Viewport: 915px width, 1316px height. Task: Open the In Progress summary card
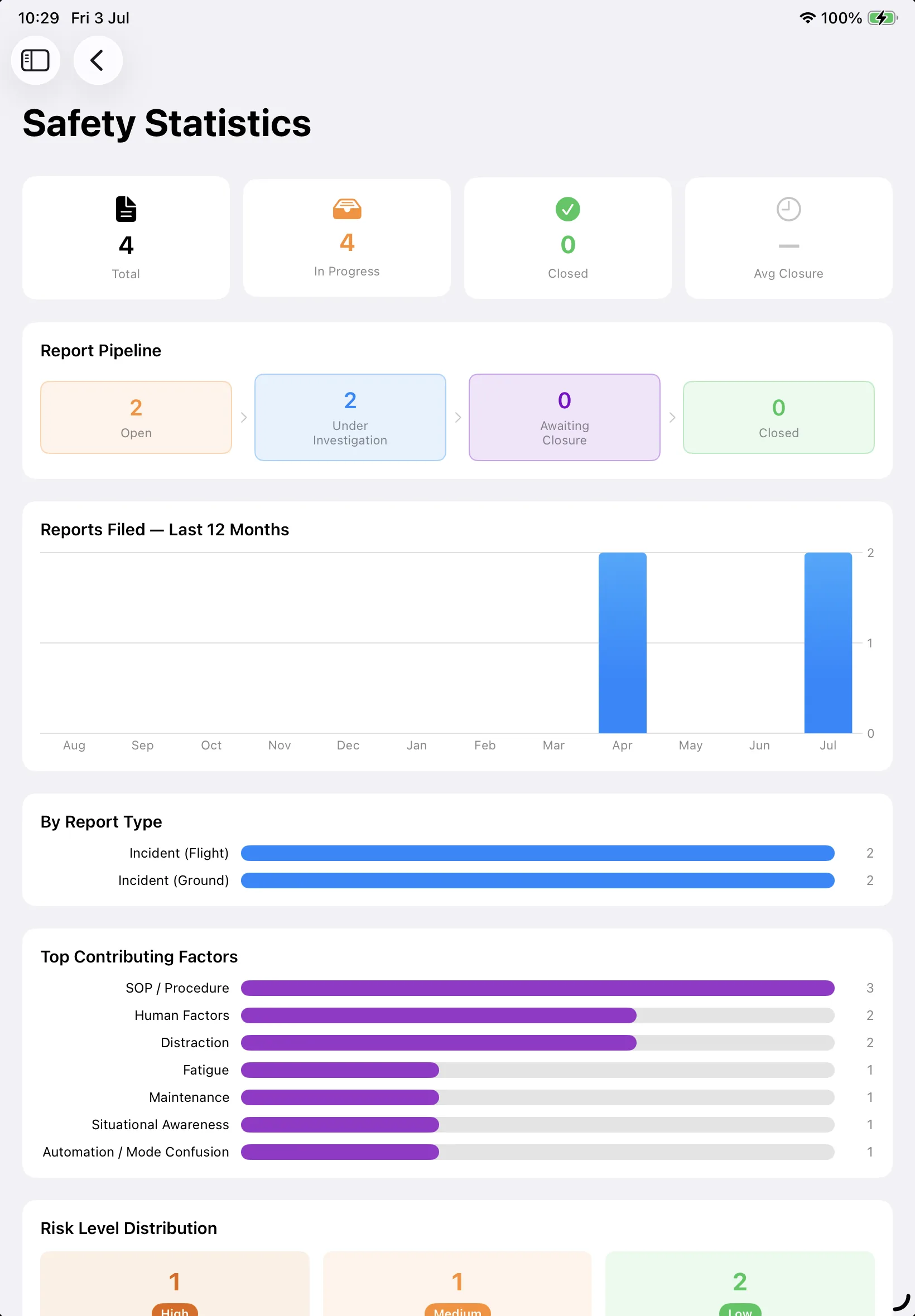pyautogui.click(x=347, y=238)
